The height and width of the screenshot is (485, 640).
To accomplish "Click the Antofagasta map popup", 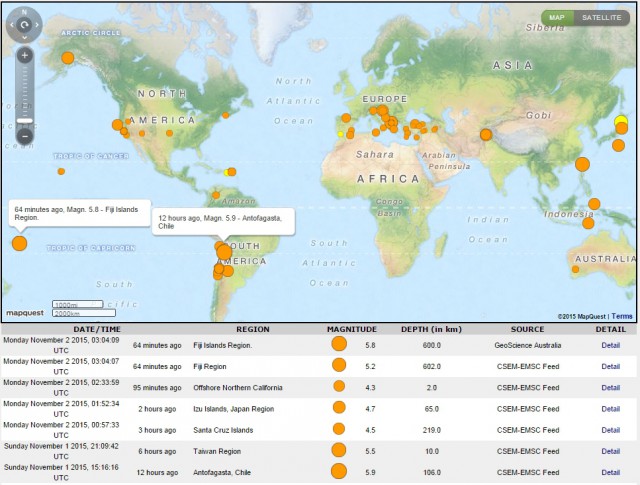I will pos(223,222).
